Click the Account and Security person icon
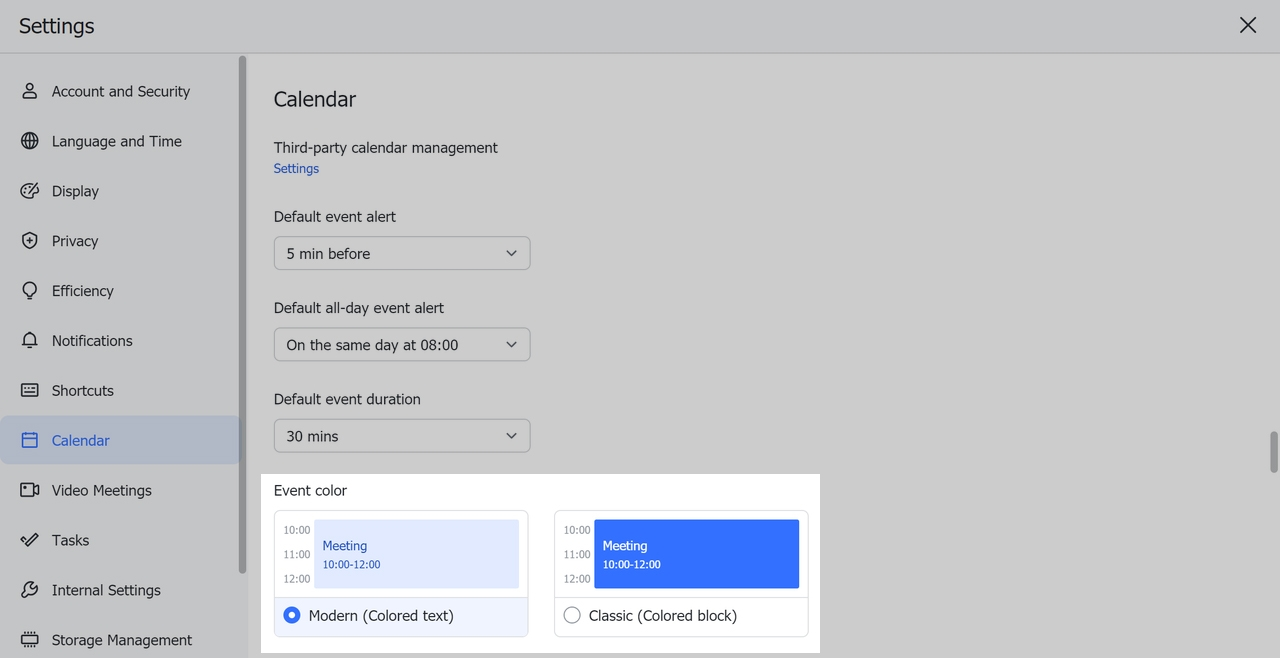 click(x=30, y=91)
